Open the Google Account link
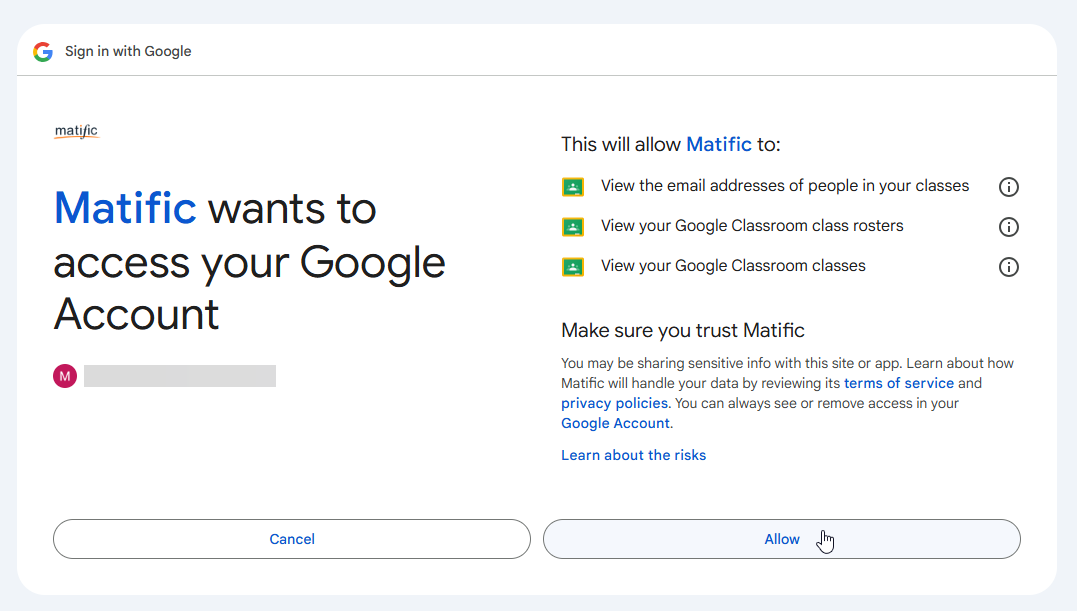 click(615, 423)
